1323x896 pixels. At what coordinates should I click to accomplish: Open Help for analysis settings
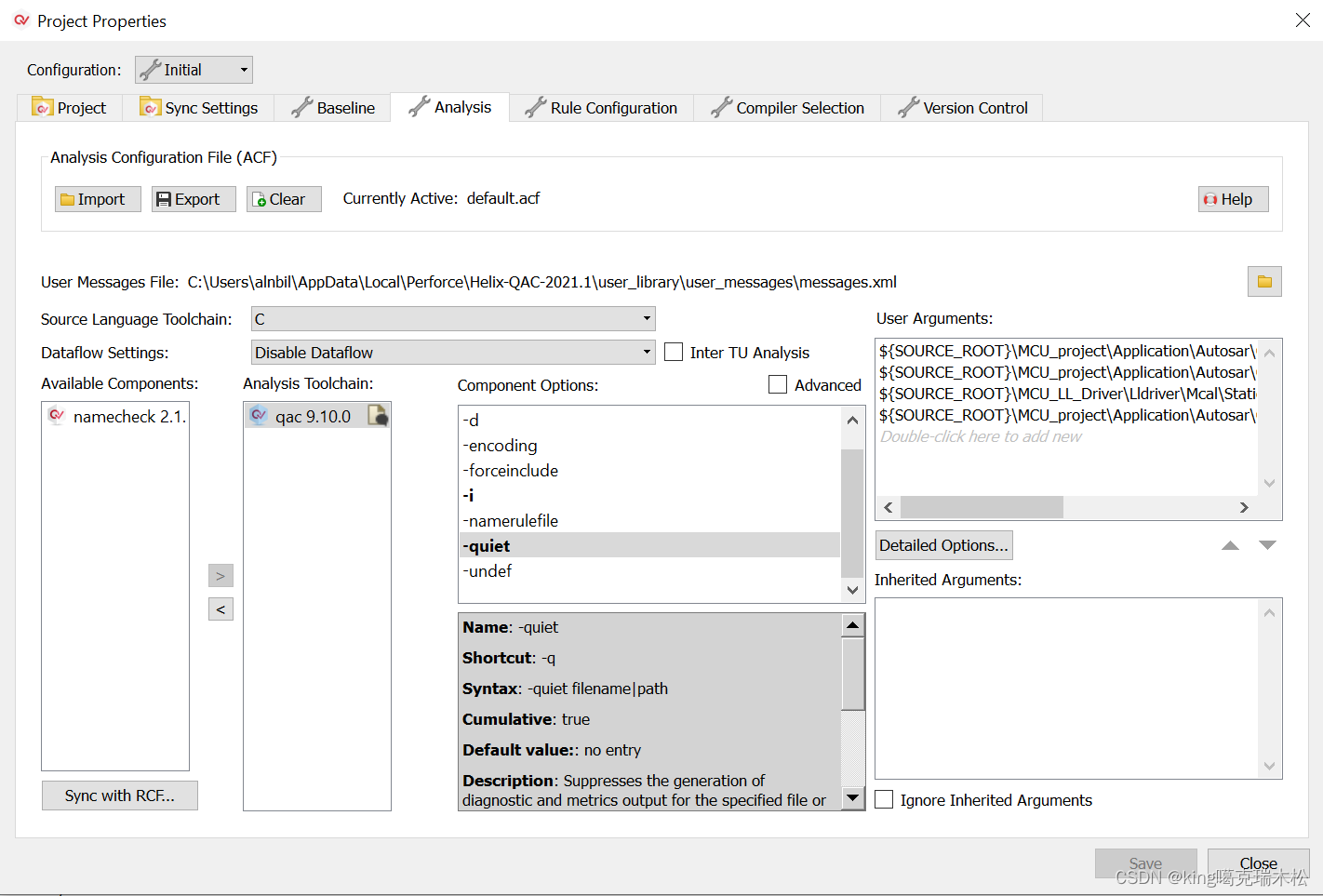pos(1233,199)
